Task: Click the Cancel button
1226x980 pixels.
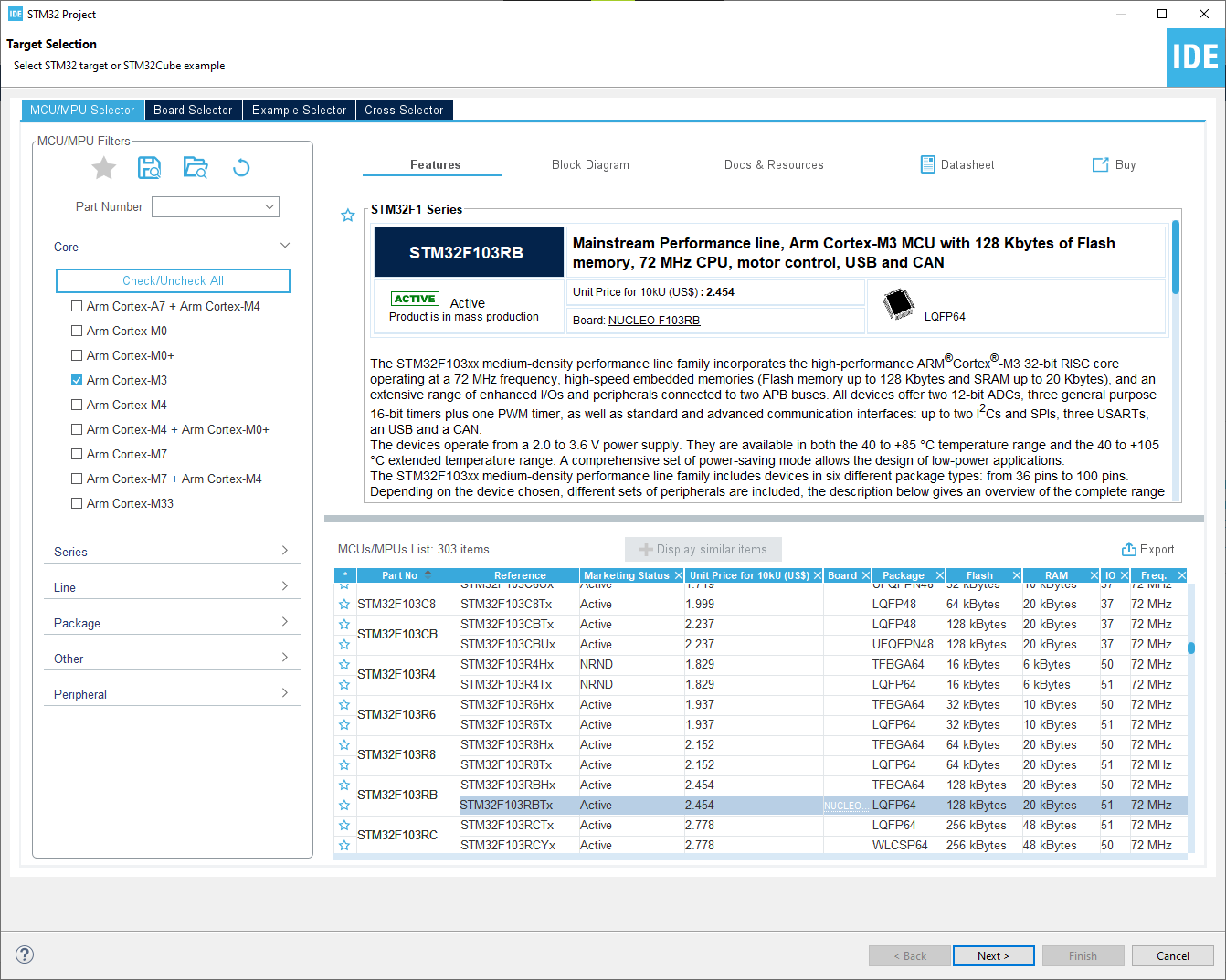Action: coord(1172,955)
